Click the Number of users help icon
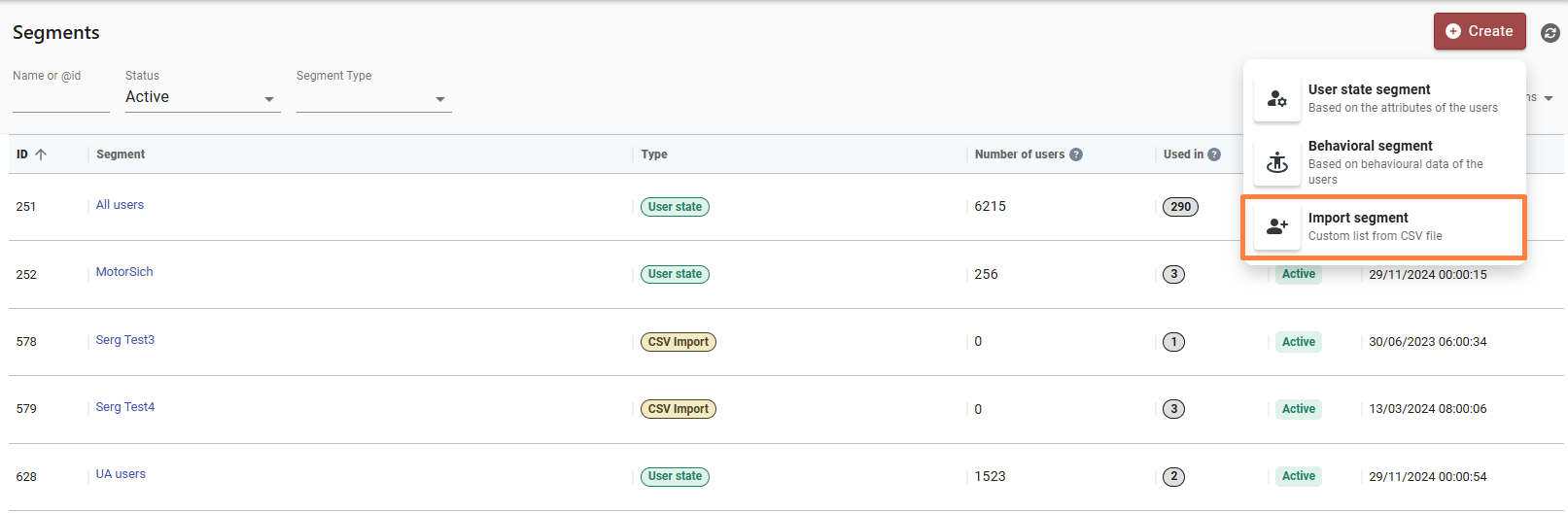 1076,154
